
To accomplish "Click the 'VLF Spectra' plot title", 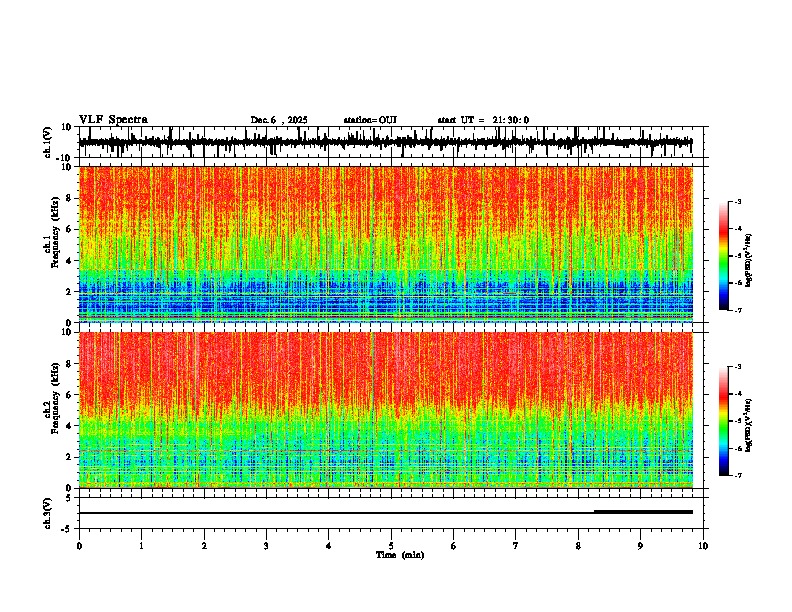I will click(113, 120).
